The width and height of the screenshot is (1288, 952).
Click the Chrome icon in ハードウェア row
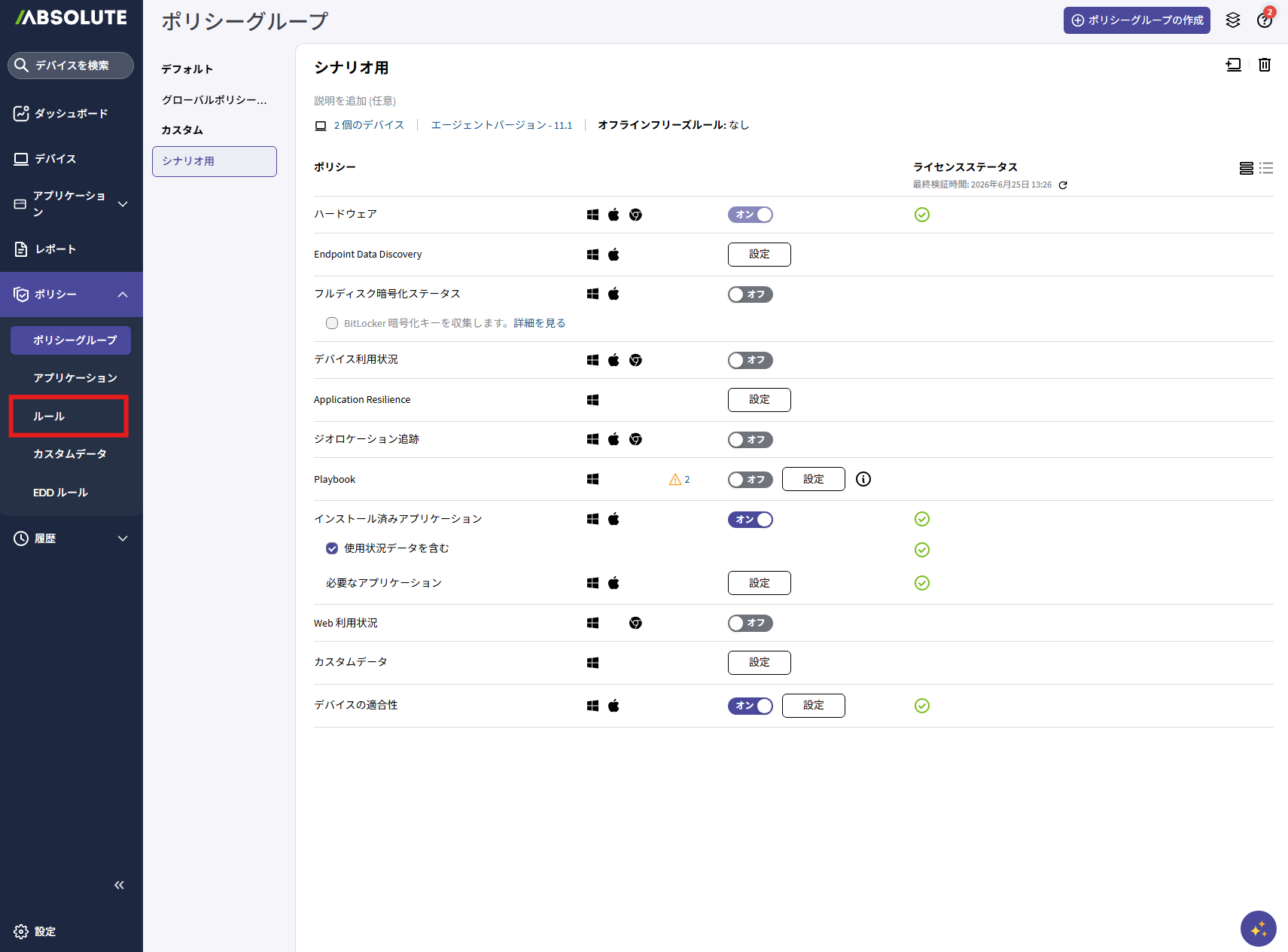click(x=635, y=215)
